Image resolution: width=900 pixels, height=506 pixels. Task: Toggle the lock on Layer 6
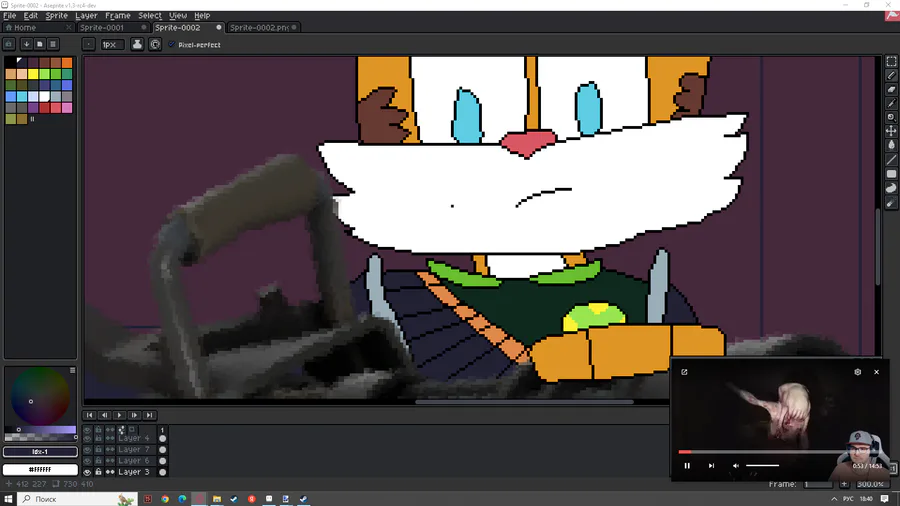click(x=99, y=461)
